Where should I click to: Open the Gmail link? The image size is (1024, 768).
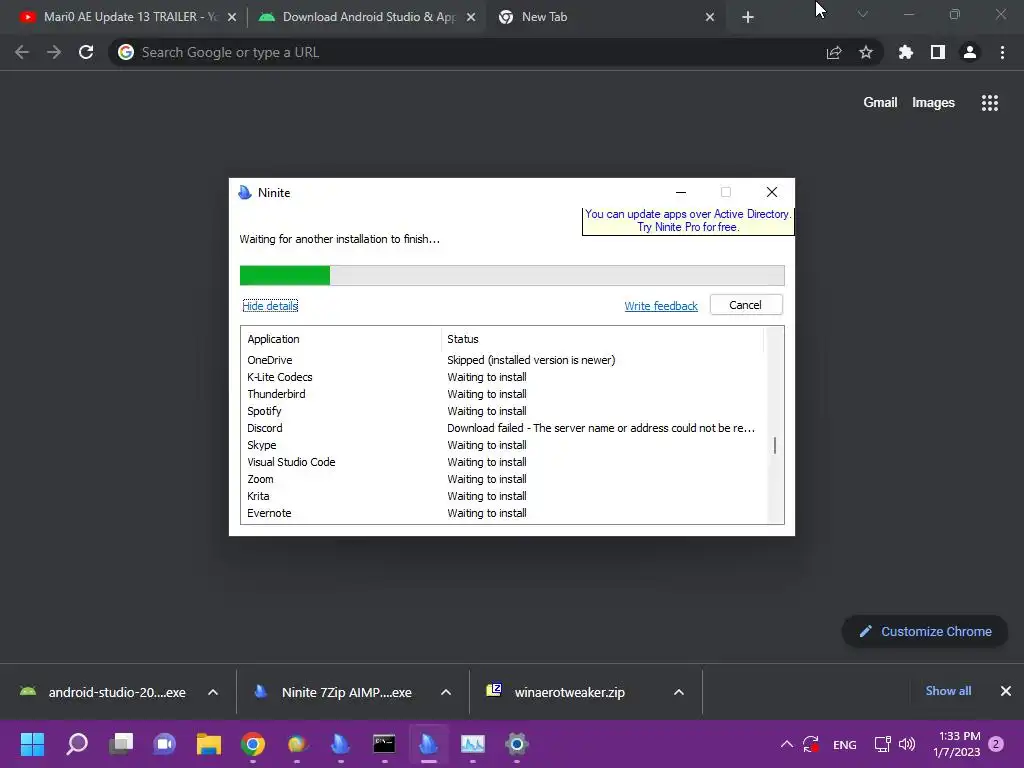(880, 103)
